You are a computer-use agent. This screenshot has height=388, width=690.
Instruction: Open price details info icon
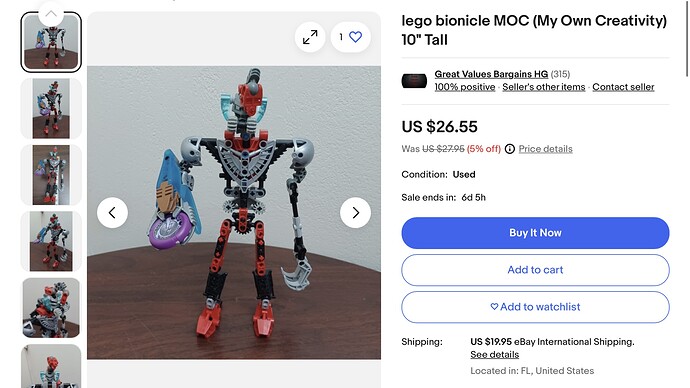pyautogui.click(x=510, y=149)
